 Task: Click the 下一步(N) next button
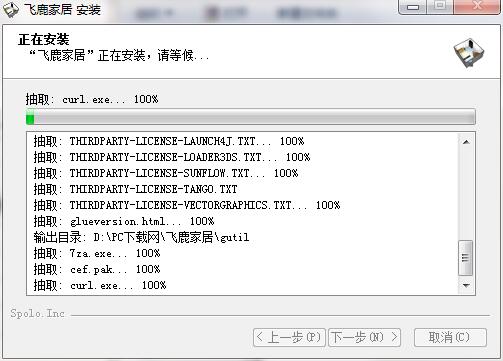[364, 337]
